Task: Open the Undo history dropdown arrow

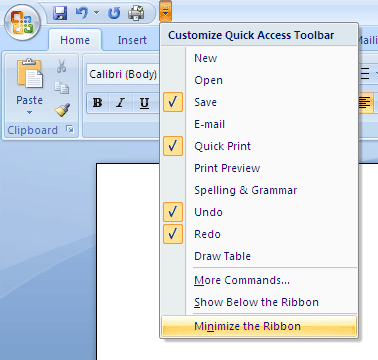Action: tap(97, 13)
